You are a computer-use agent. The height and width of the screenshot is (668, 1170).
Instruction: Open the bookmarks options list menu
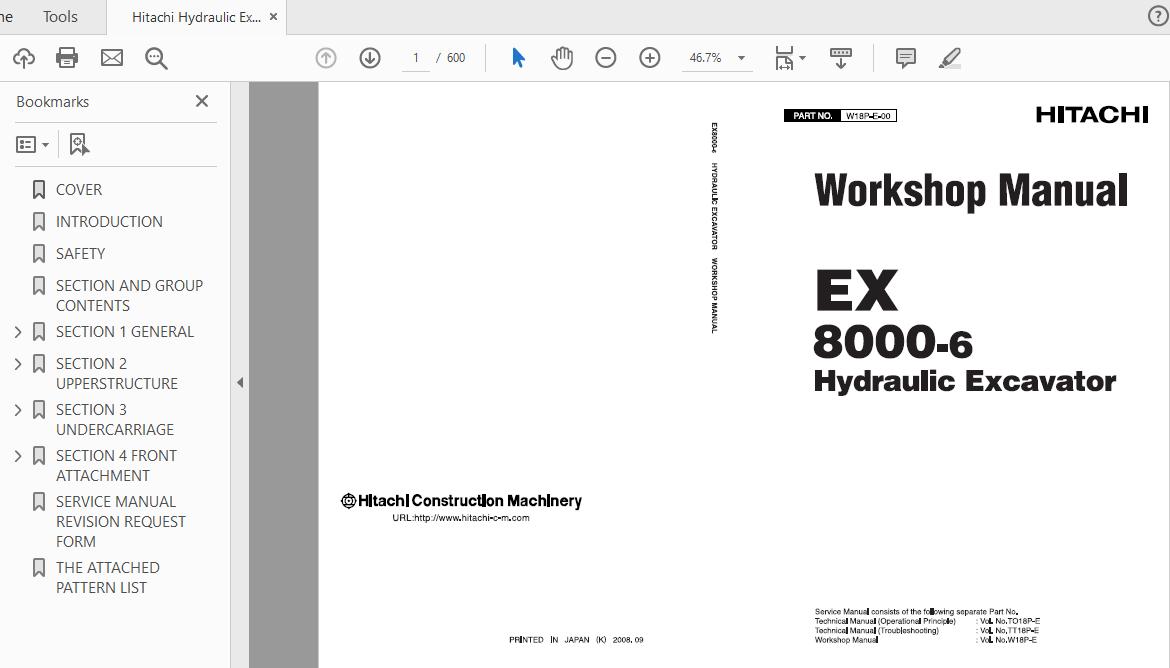[x=32, y=144]
